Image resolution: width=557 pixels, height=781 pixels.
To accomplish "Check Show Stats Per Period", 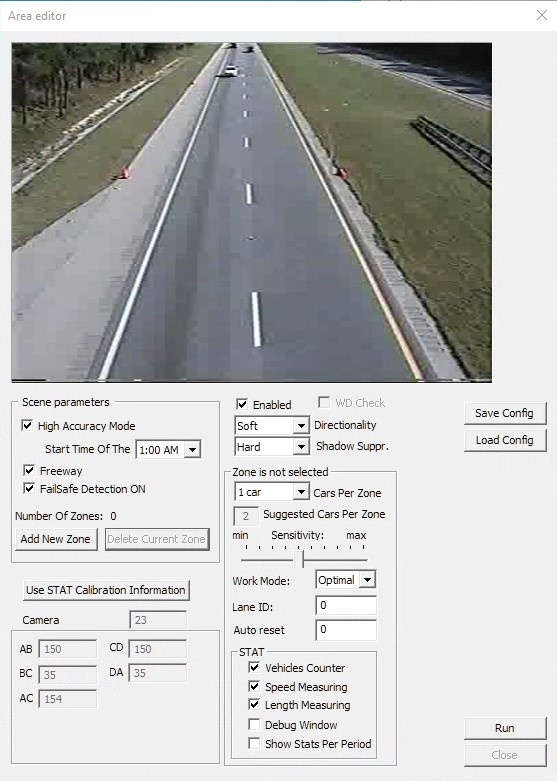I will point(254,743).
